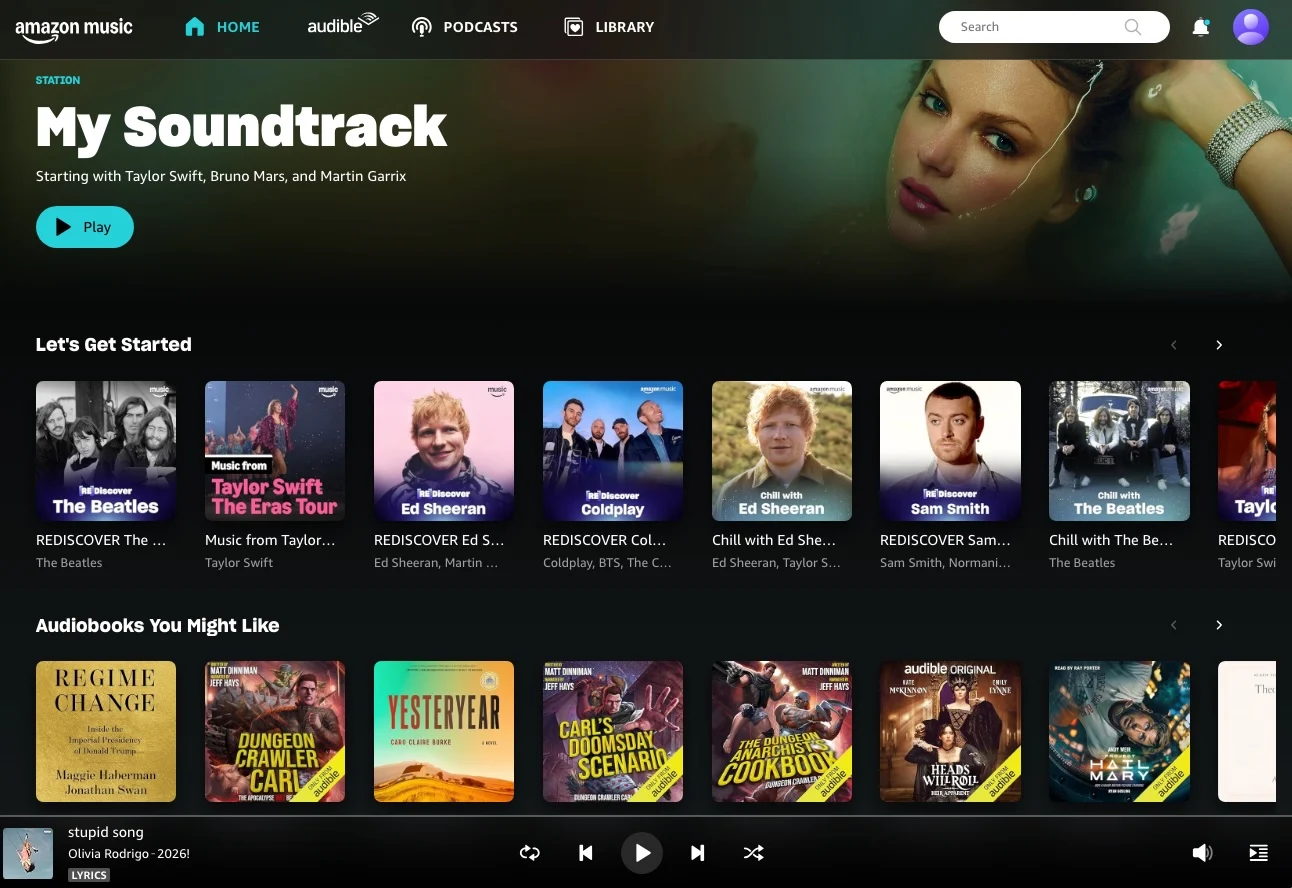Open Heads Will Roll audiobook cover
Image resolution: width=1292 pixels, height=888 pixels.
[x=950, y=731]
